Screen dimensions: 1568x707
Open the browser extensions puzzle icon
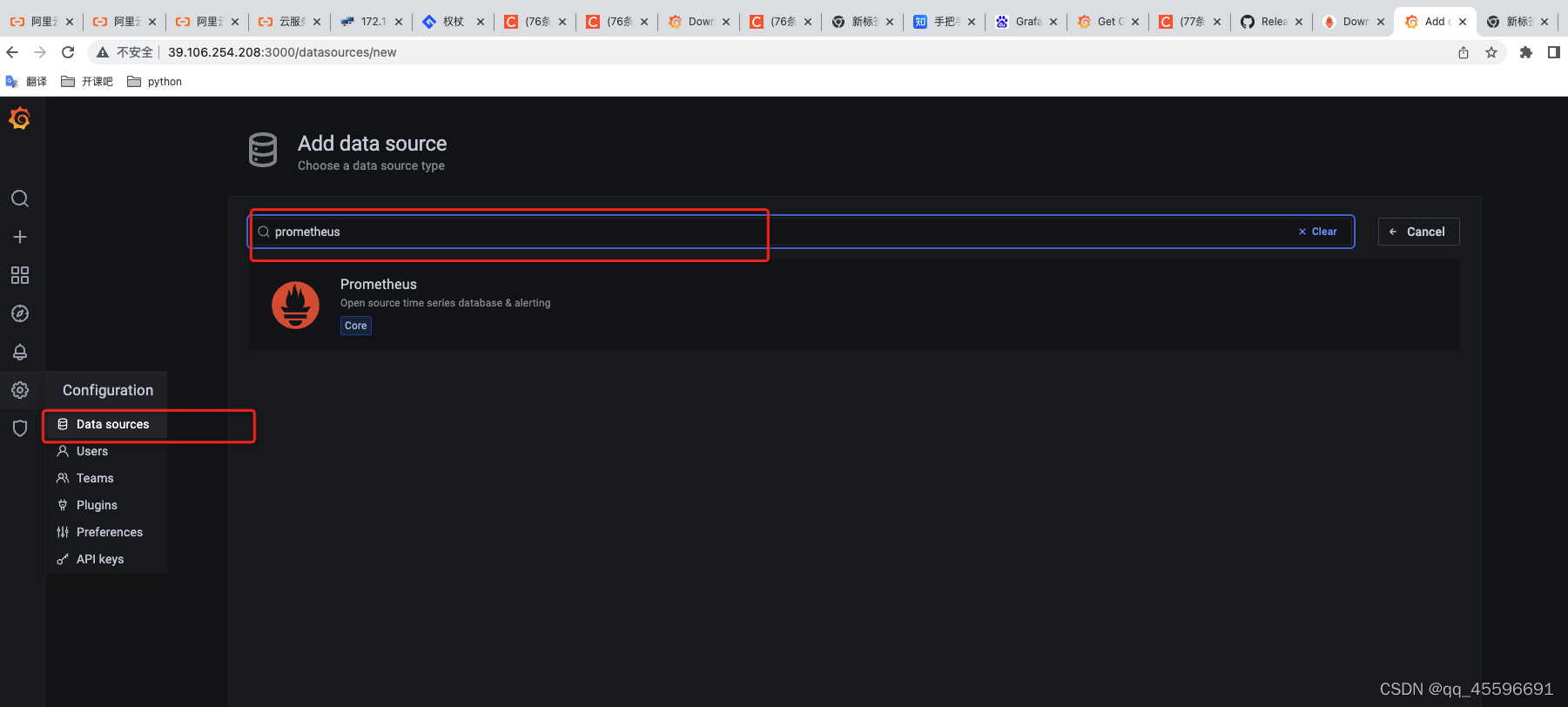click(x=1525, y=52)
